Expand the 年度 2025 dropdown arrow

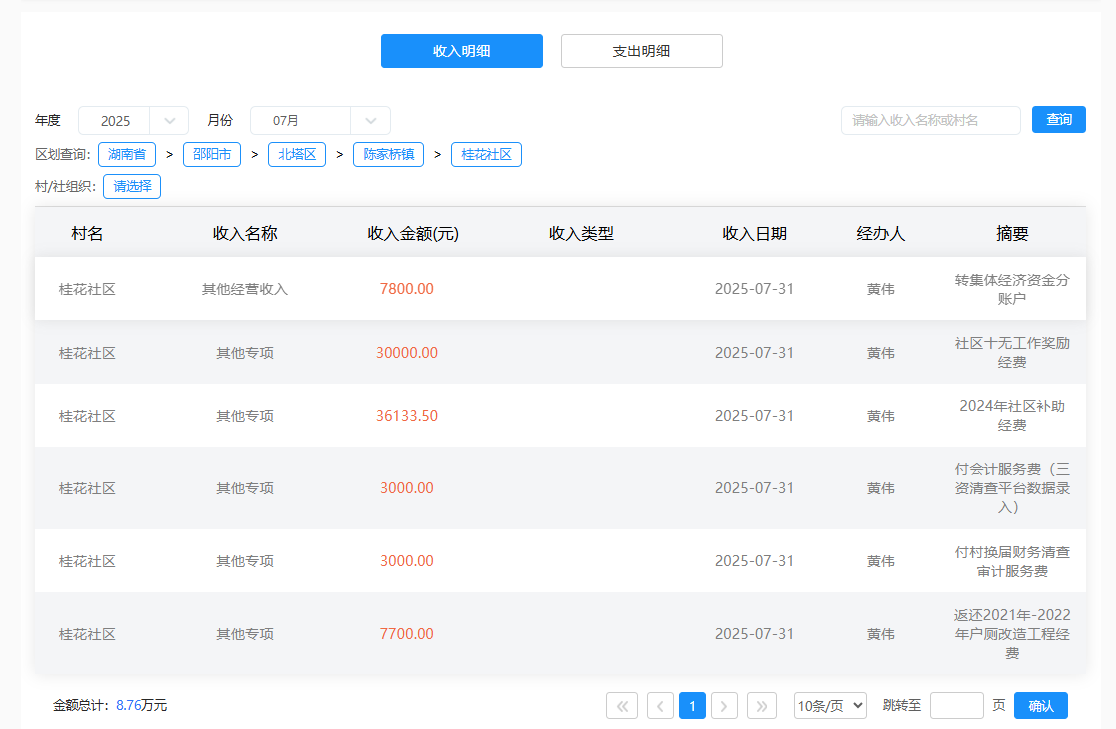point(169,121)
